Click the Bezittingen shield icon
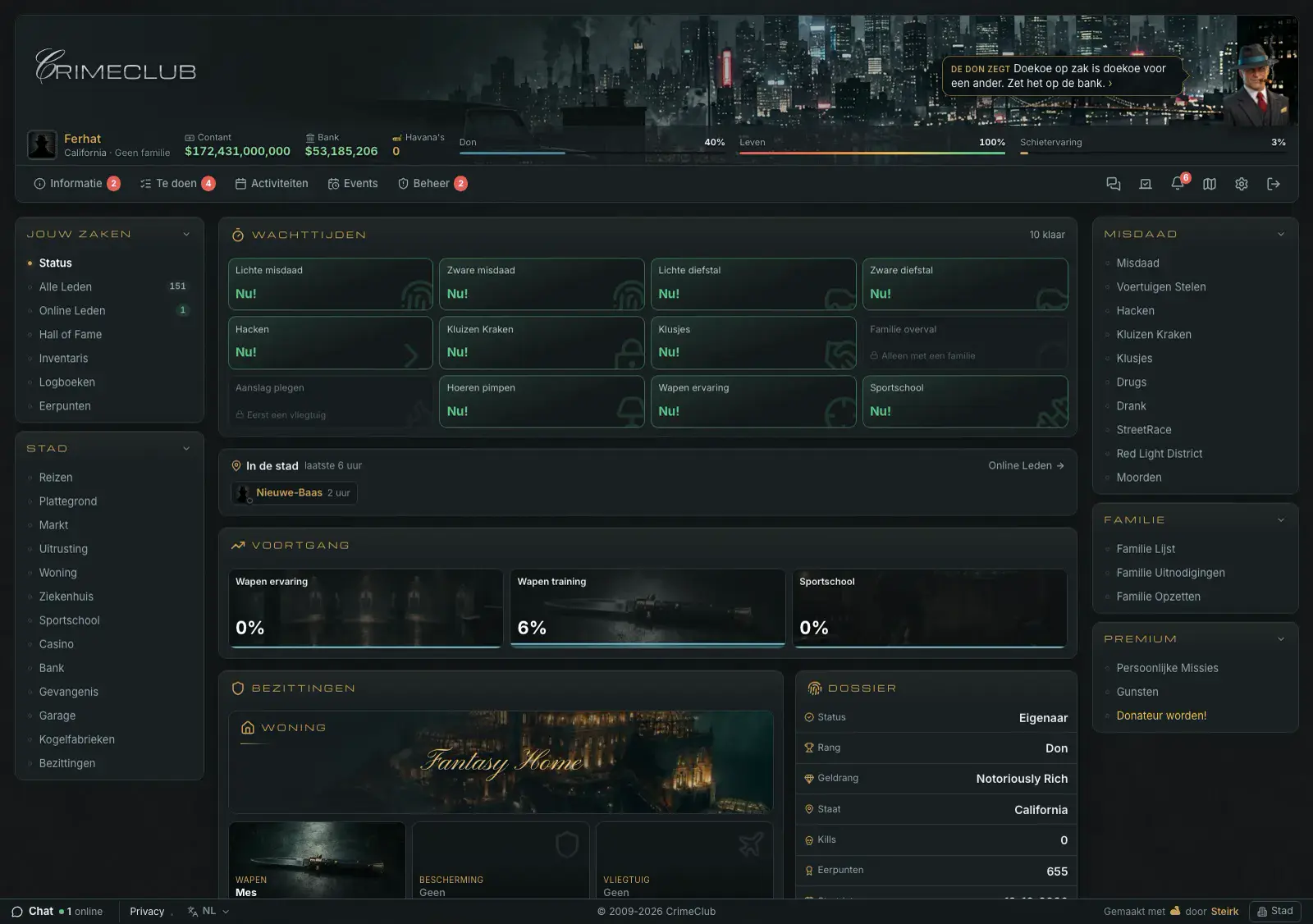The width and height of the screenshot is (1313, 924). (238, 688)
